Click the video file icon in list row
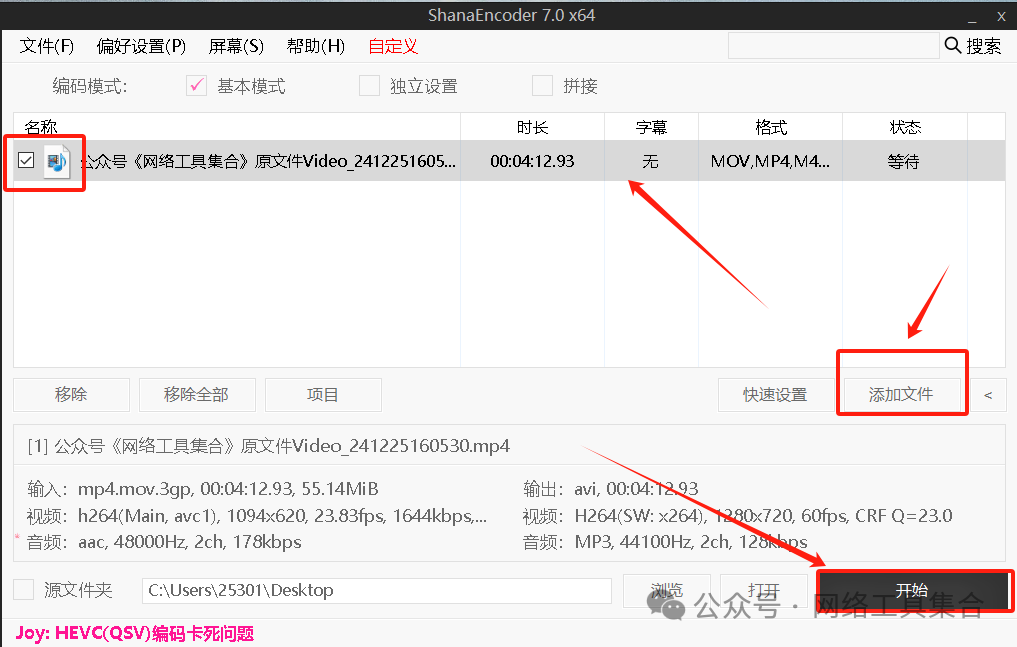This screenshot has width=1017, height=647. (57, 161)
